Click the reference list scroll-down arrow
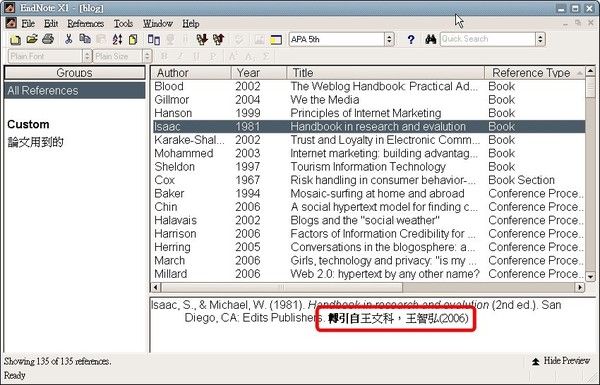 click(590, 276)
